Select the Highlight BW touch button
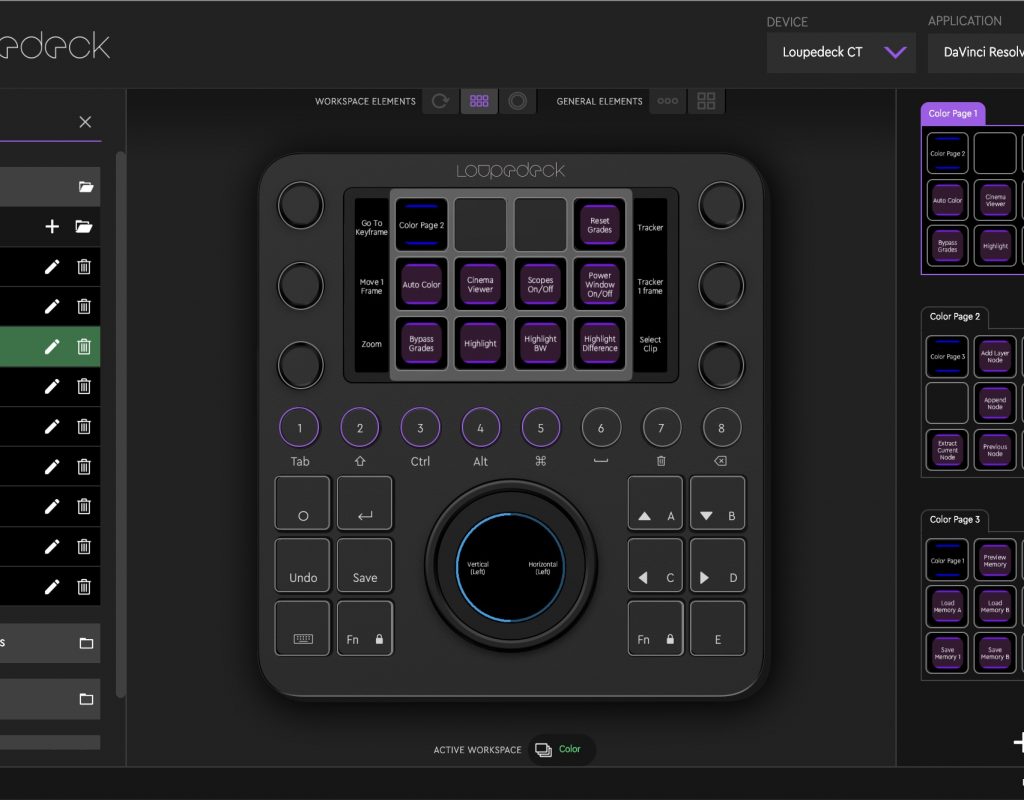Image resolution: width=1024 pixels, height=800 pixels. tap(540, 344)
